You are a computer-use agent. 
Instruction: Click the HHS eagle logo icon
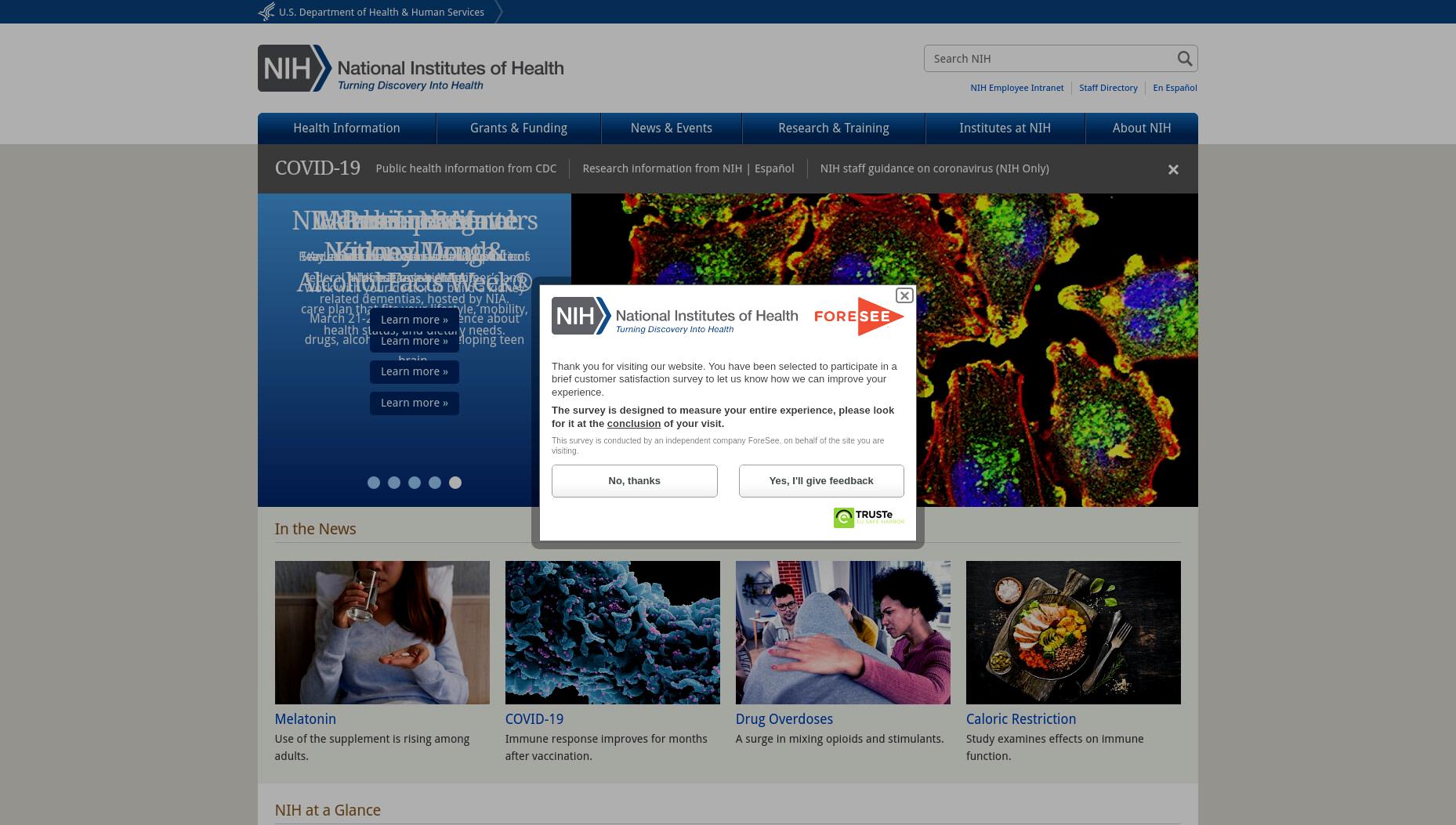[x=266, y=12]
